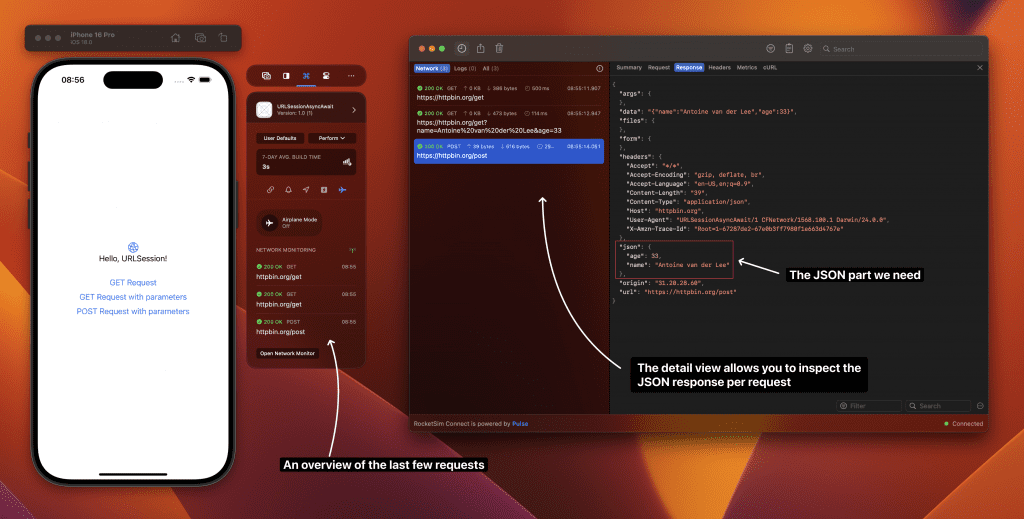
Task: Click the share icon in network monitor toolbar
Action: click(x=480, y=48)
